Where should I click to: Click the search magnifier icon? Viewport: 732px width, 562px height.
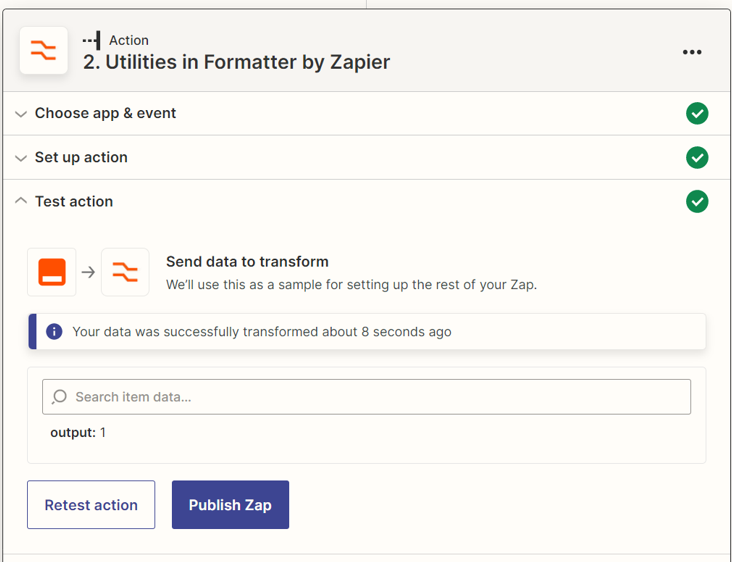(x=60, y=397)
